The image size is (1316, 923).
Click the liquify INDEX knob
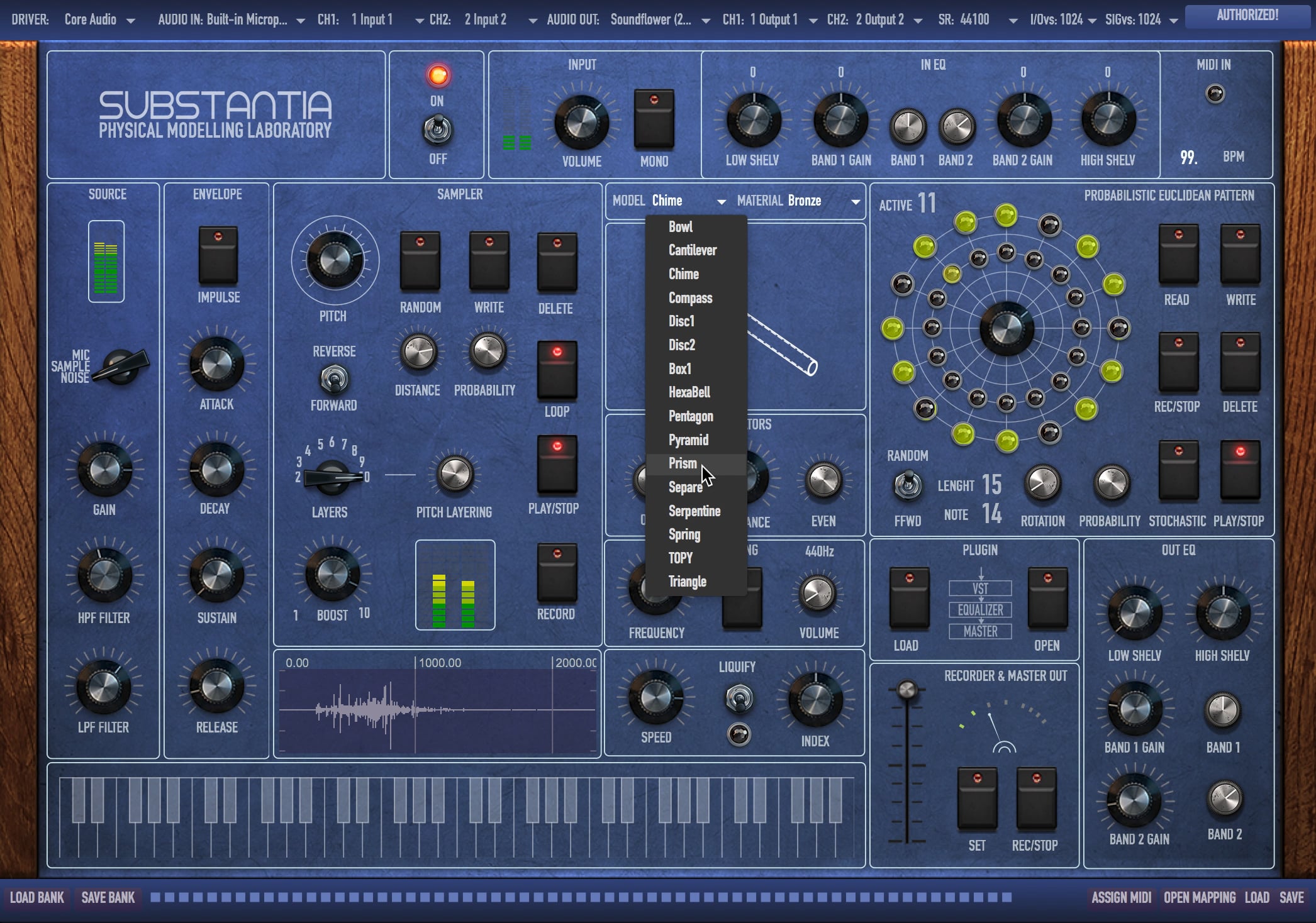pyautogui.click(x=815, y=699)
